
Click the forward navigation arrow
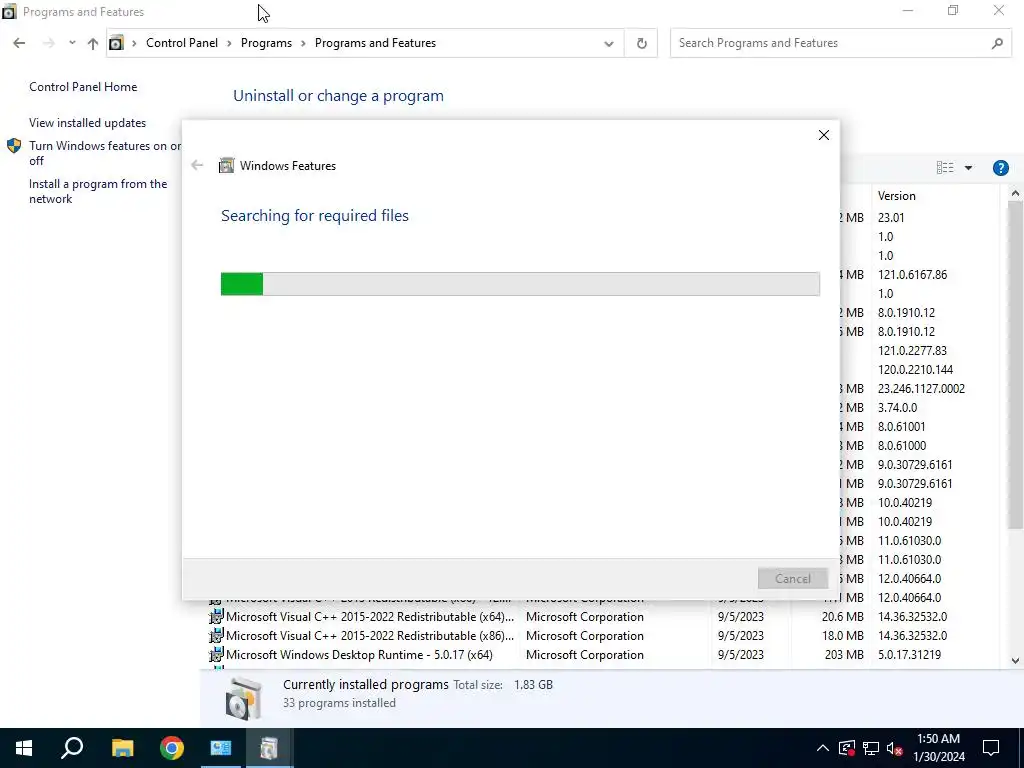point(48,43)
